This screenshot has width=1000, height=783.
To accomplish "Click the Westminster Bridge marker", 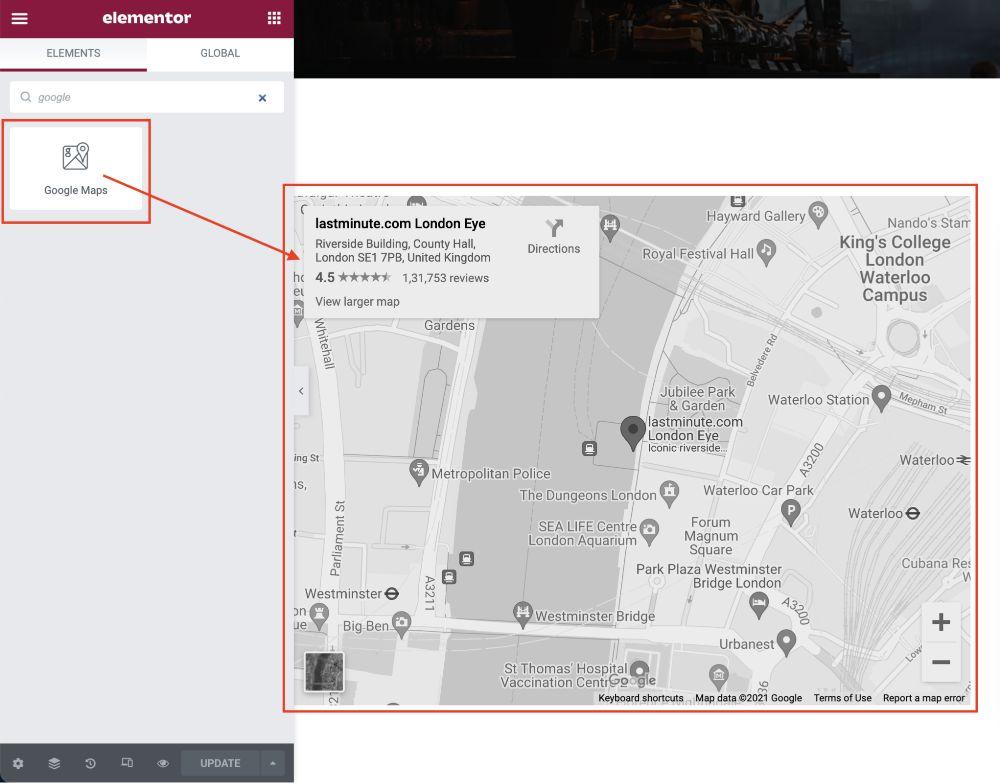I will coord(523,615).
